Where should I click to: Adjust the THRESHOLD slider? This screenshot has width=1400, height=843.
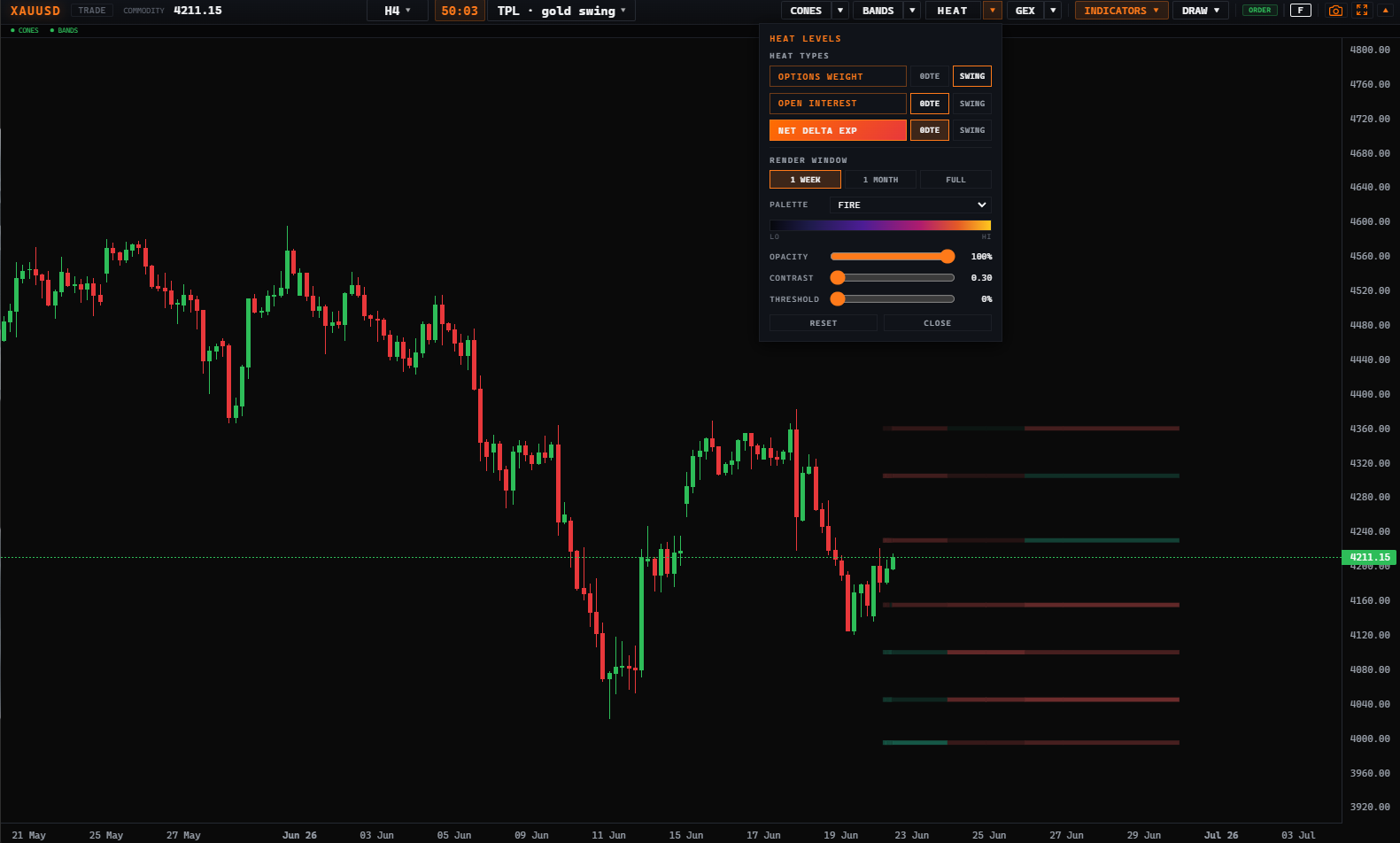(893, 298)
